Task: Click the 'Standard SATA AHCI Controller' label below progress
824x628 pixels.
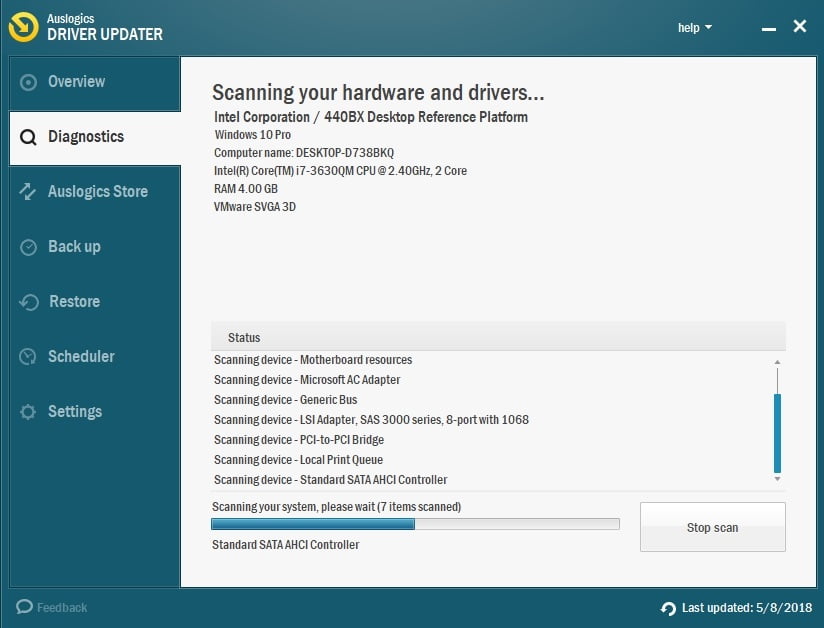Action: [x=285, y=545]
